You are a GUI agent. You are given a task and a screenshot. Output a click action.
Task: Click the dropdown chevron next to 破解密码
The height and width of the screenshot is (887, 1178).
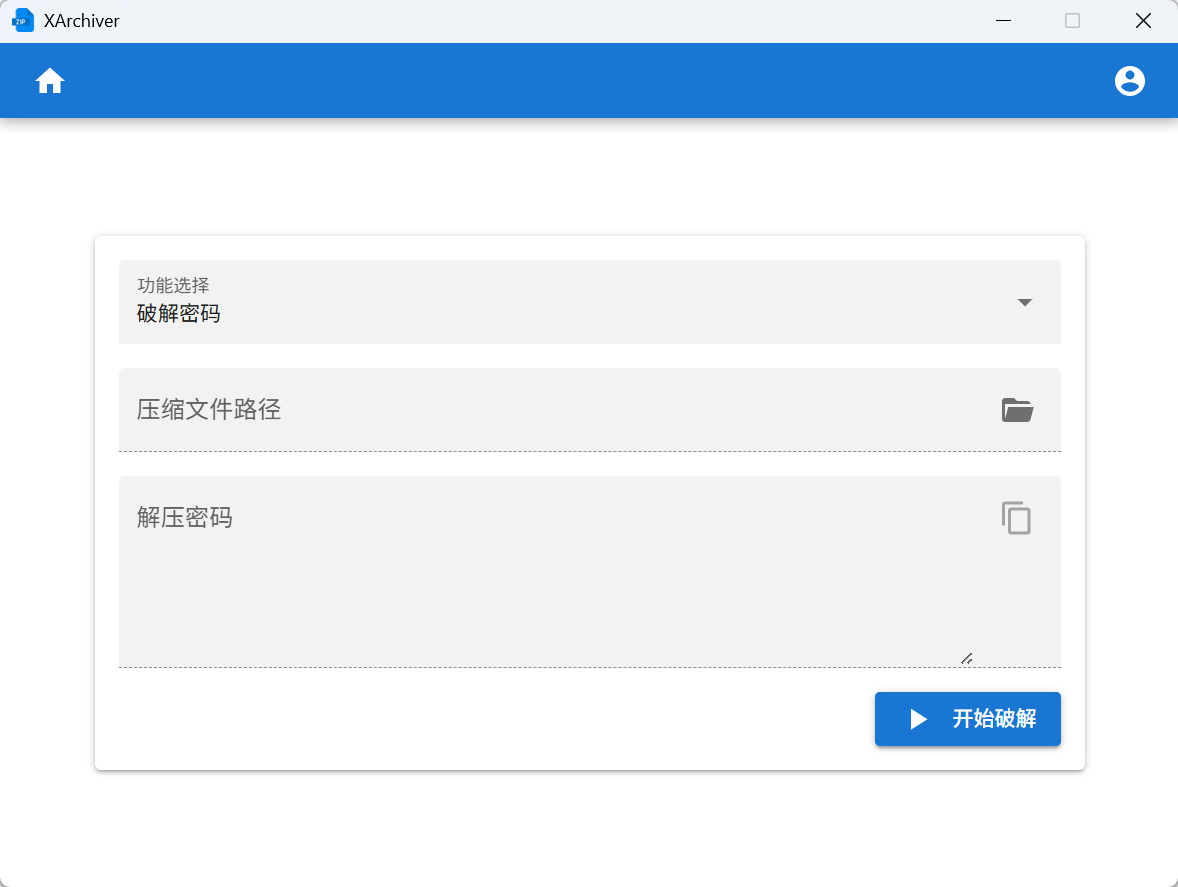click(x=1024, y=302)
